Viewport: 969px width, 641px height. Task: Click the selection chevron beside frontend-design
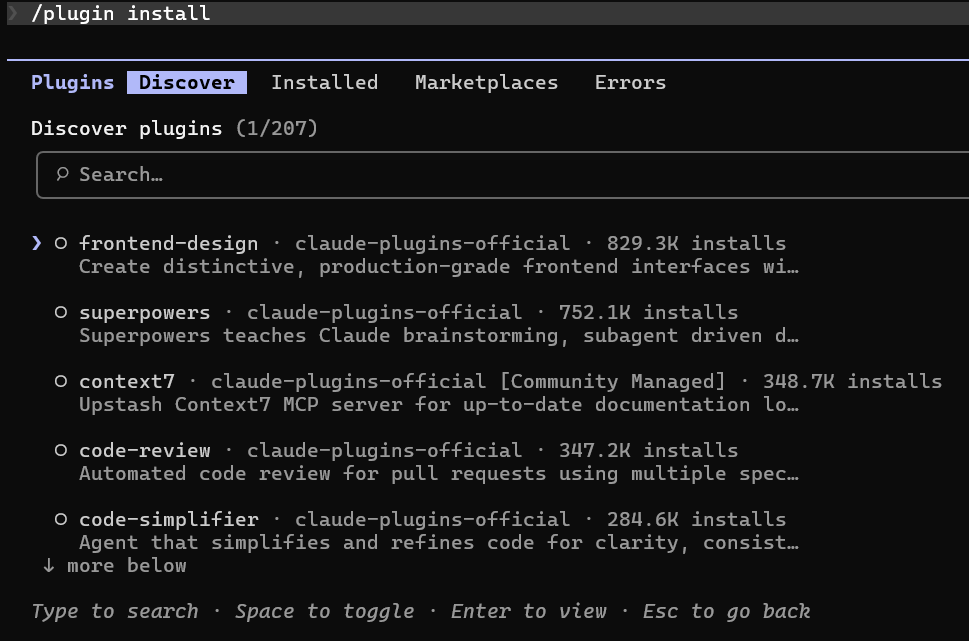coord(37,243)
